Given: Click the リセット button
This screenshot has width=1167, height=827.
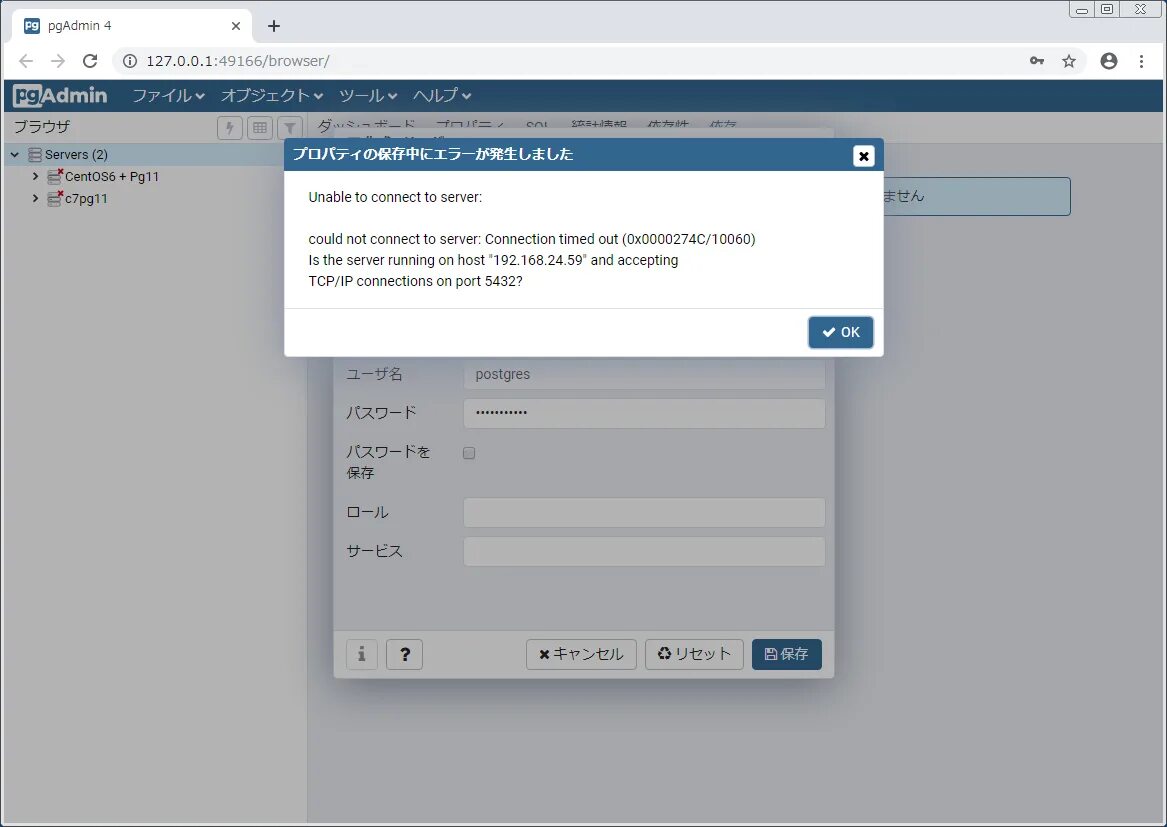Looking at the screenshot, I should click(694, 654).
